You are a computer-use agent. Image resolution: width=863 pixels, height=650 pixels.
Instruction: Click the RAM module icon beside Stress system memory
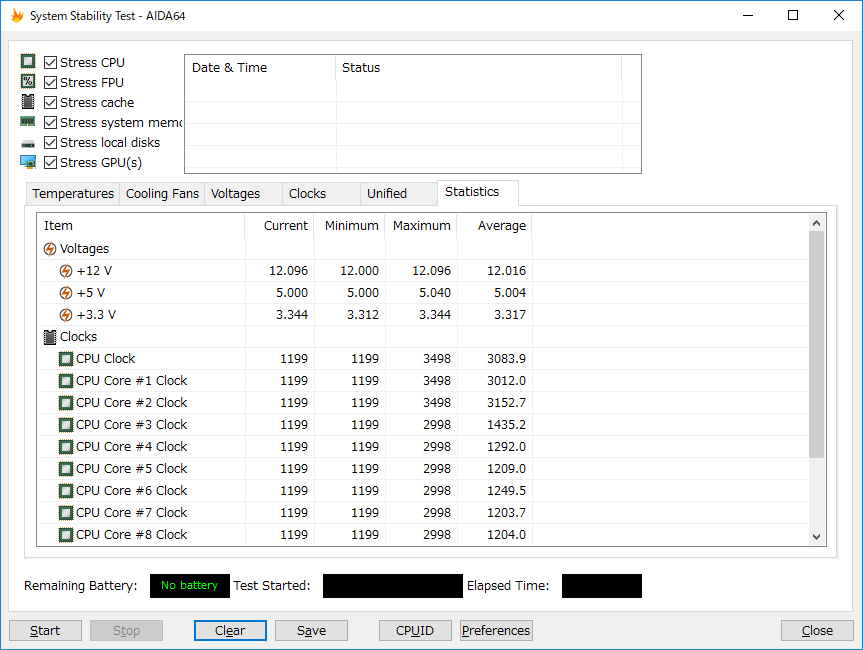pos(28,121)
